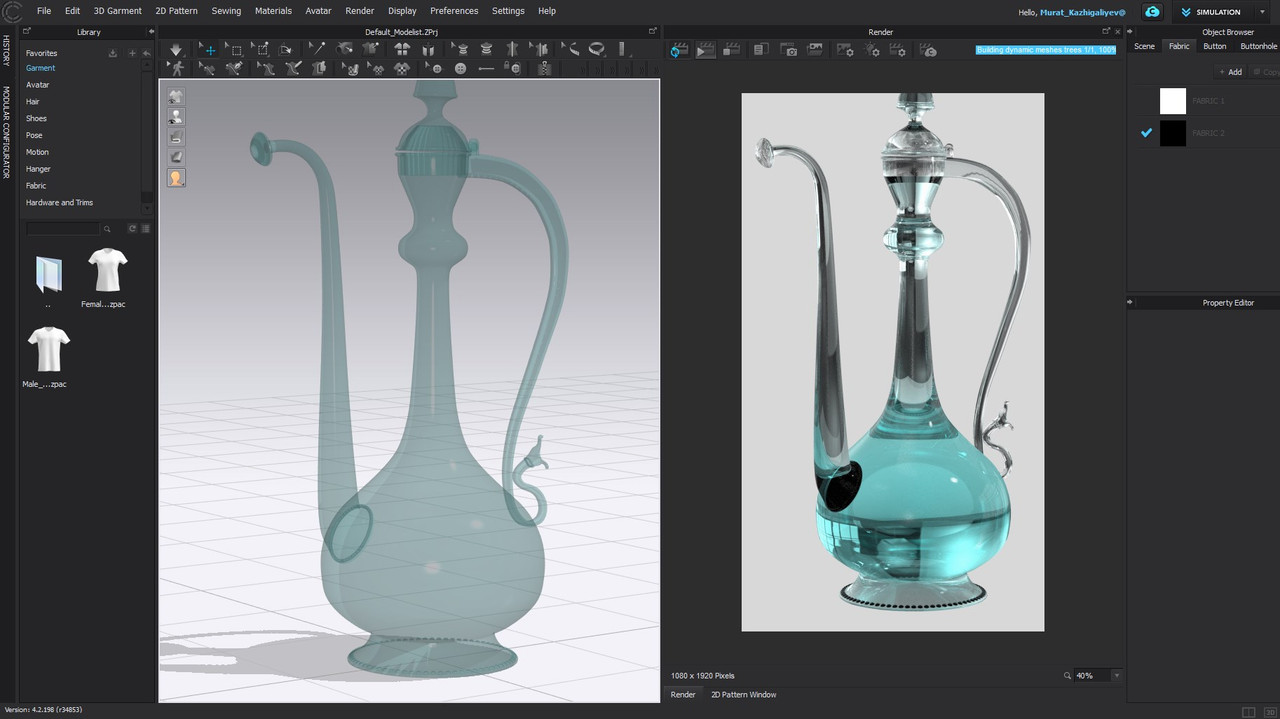This screenshot has height=719, width=1280.
Task: Pop out the Render window panel
Action: [x=1107, y=32]
